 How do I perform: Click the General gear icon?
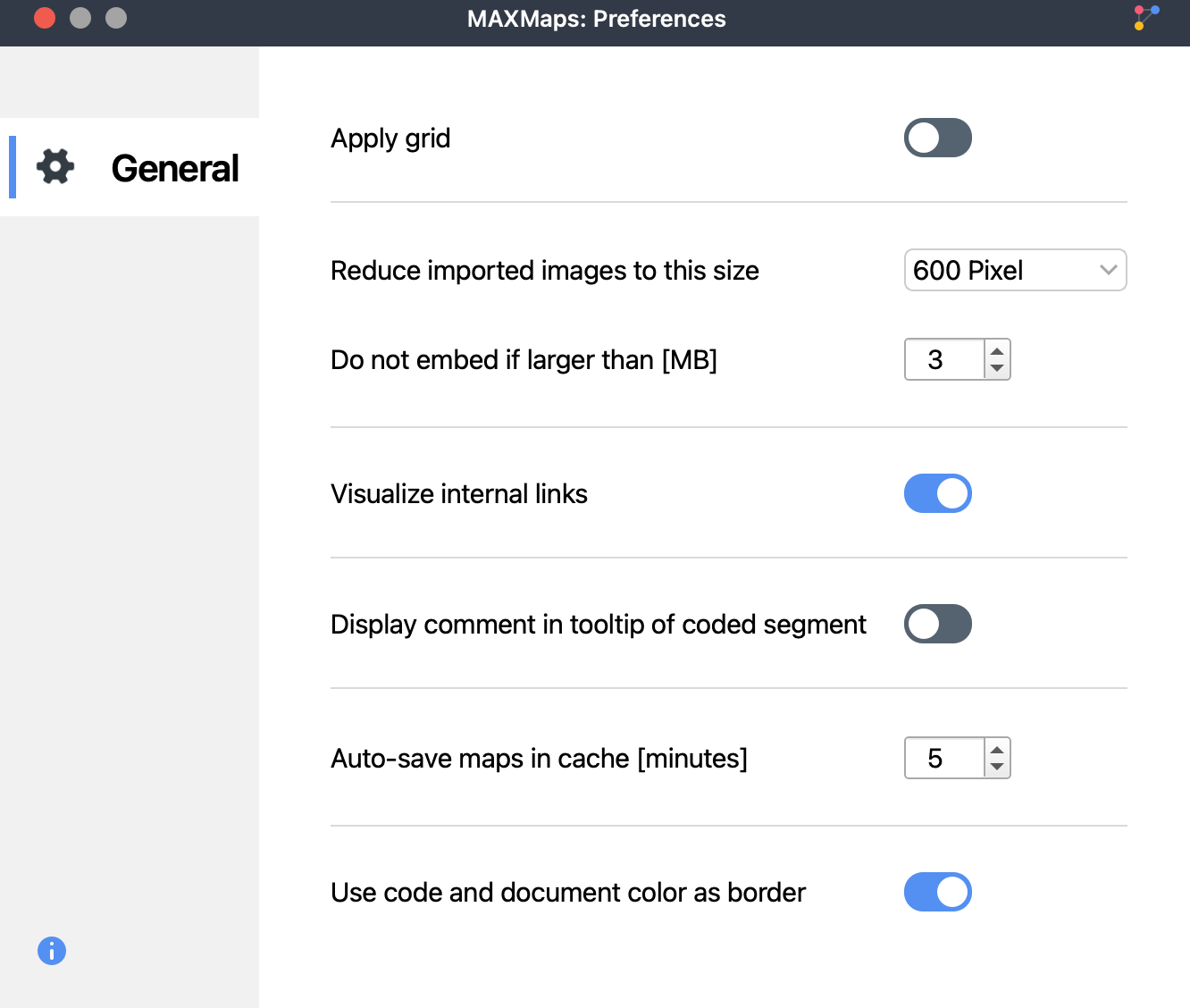click(x=55, y=167)
